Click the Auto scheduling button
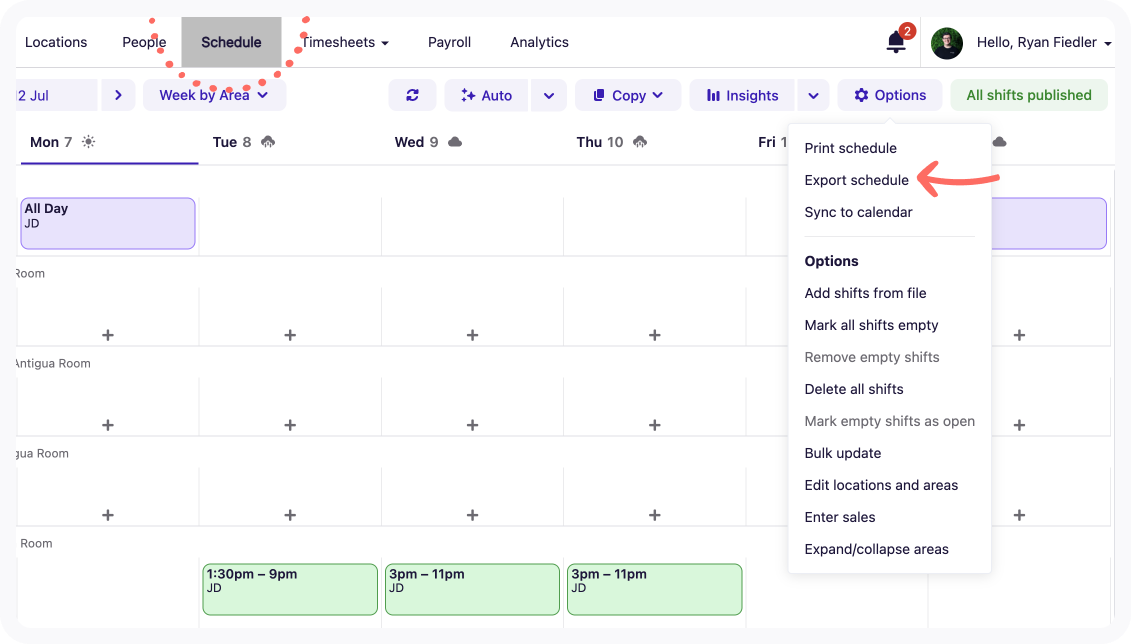This screenshot has width=1131, height=644. click(487, 95)
